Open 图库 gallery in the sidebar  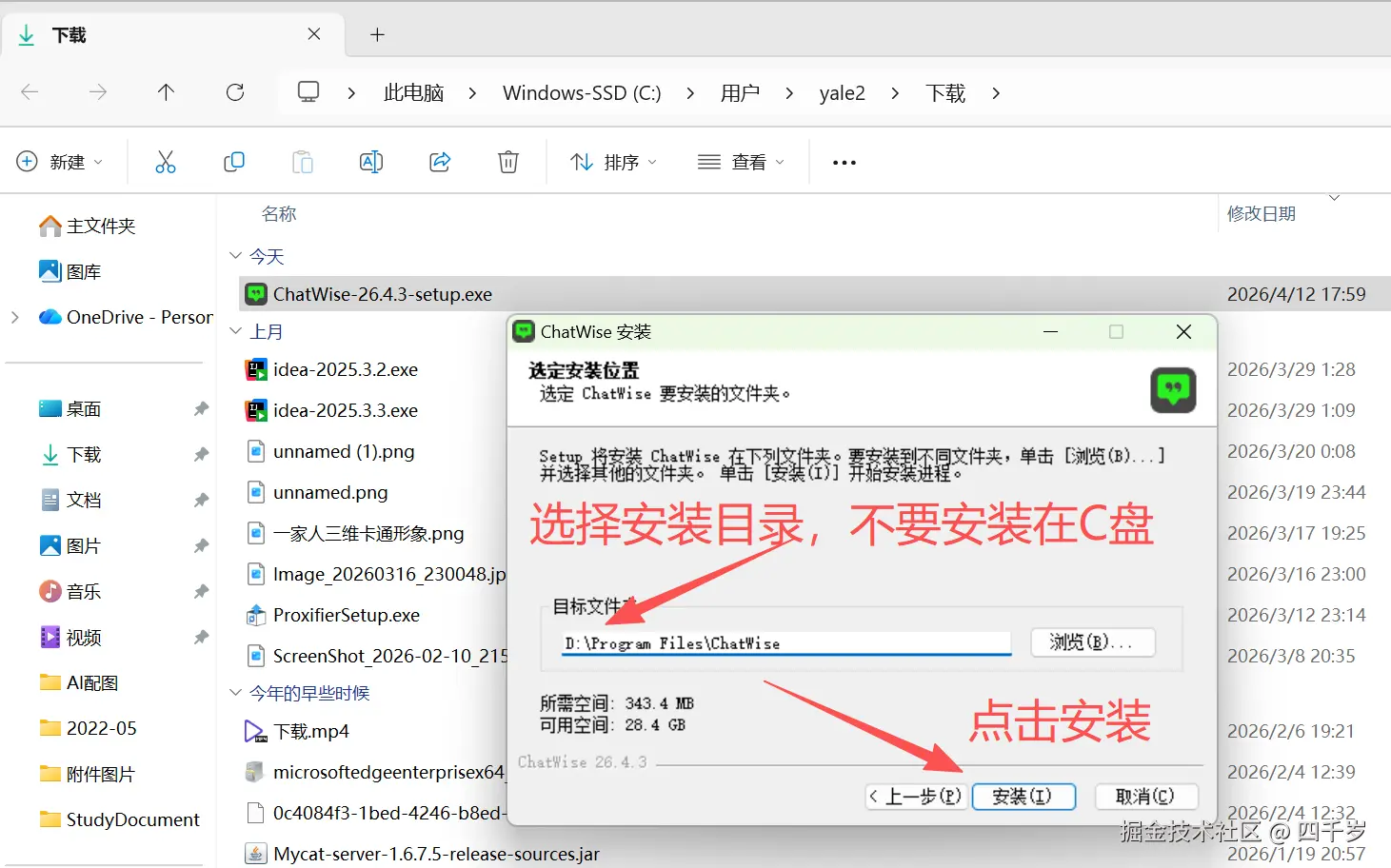(x=70, y=271)
